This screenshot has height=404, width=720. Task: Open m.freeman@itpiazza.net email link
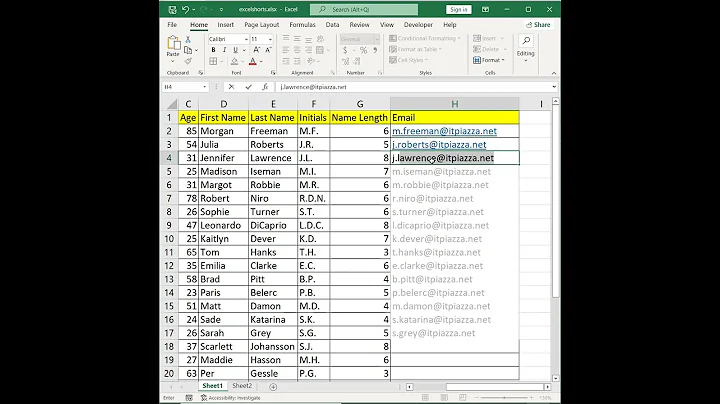444,131
